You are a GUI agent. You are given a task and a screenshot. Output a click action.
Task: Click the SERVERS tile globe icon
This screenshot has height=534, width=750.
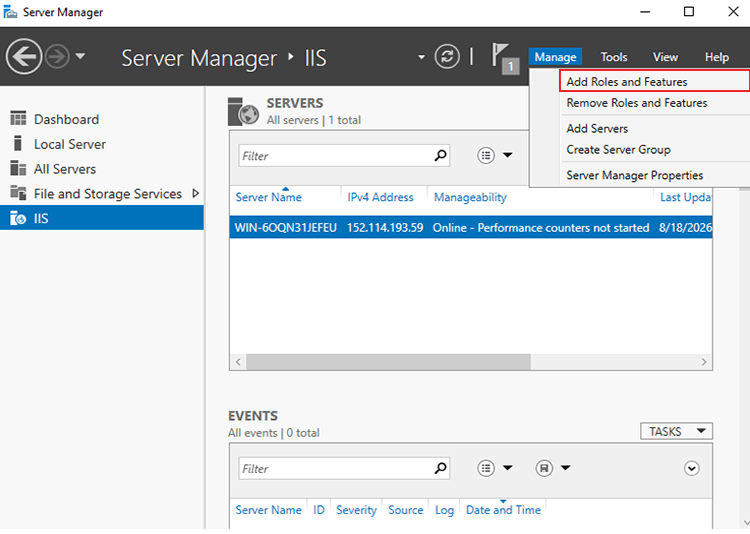(243, 111)
